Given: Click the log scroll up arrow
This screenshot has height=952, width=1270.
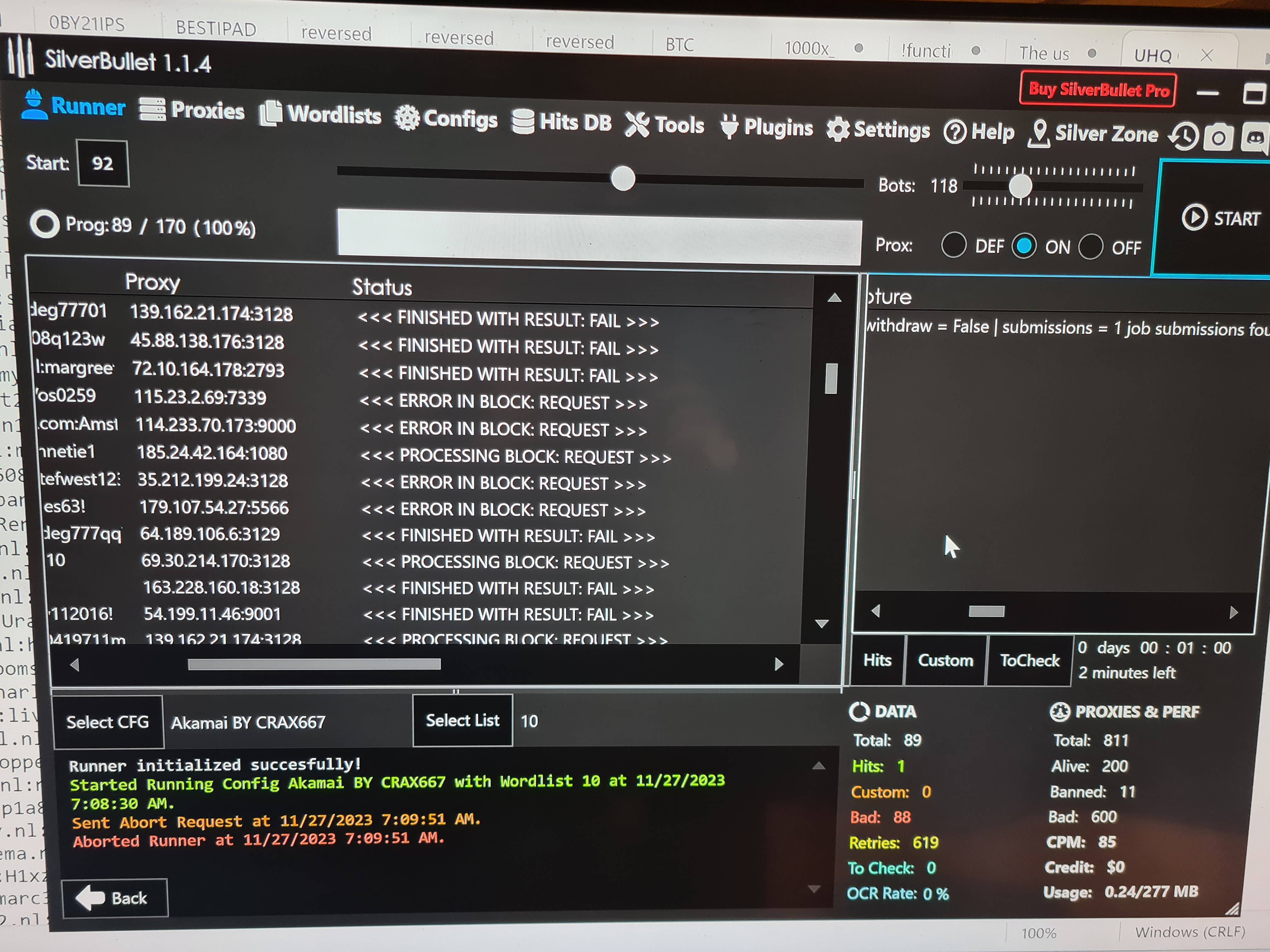Looking at the screenshot, I should (818, 766).
